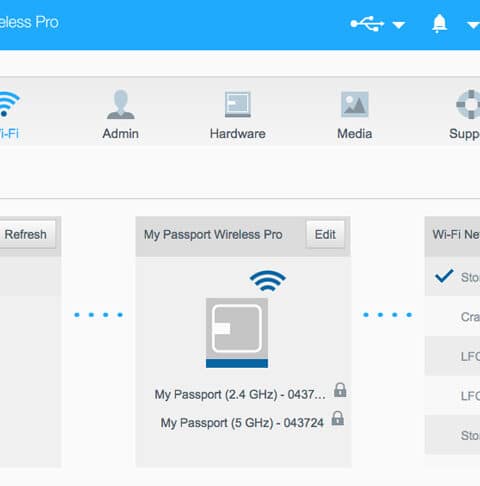Expand the dropdown arrow beside the USB icon
This screenshot has width=480, height=486.
[x=399, y=25]
